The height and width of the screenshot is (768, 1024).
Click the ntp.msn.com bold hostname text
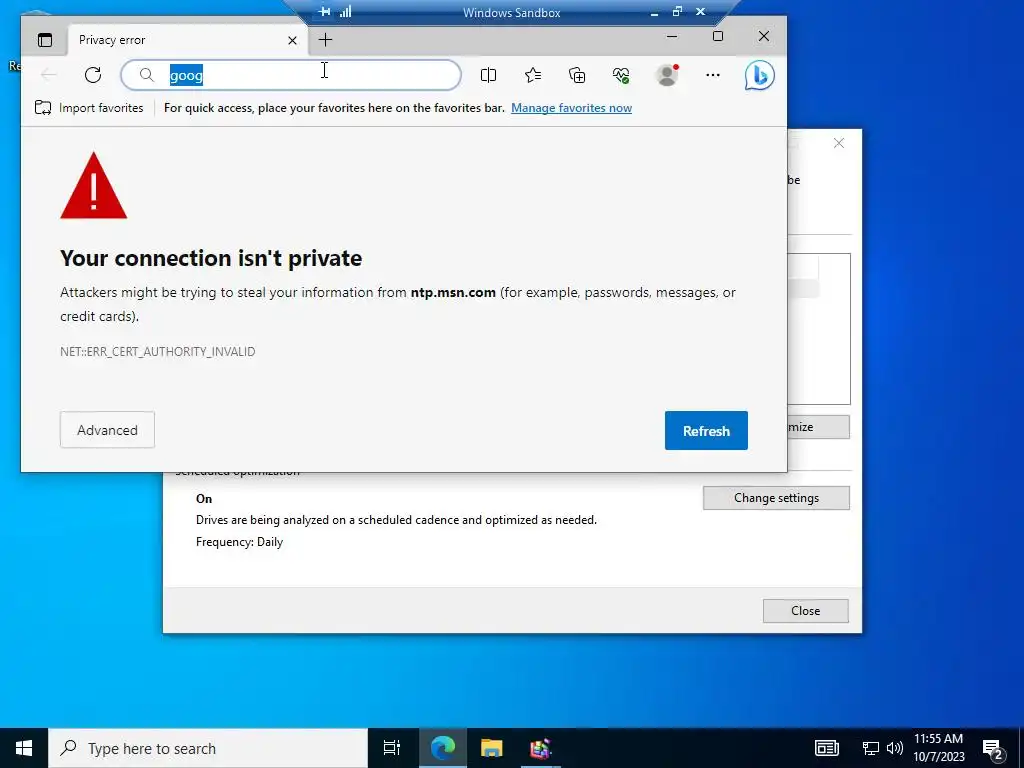click(453, 293)
